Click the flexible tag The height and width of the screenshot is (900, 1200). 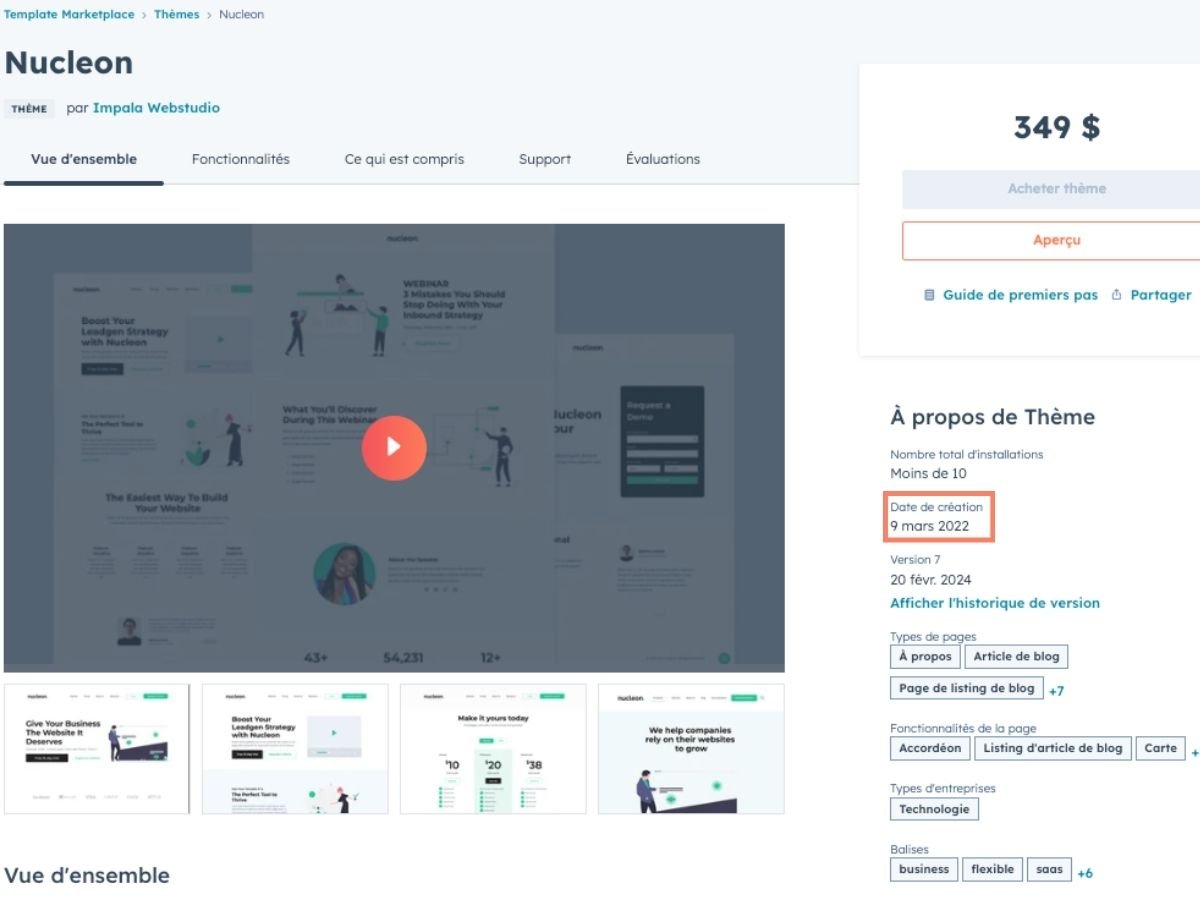tap(992, 869)
